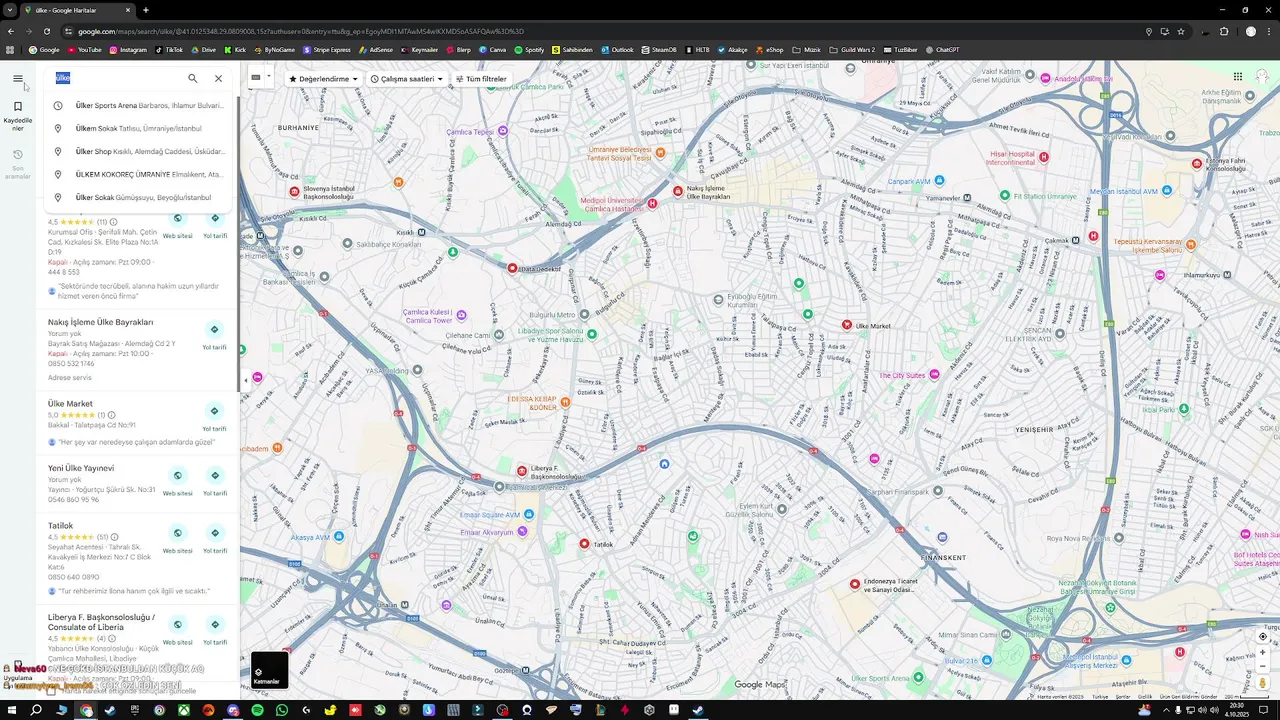Expand the keyboard input tool dropdown arrow
This screenshot has width=1280, height=720.
268,77
